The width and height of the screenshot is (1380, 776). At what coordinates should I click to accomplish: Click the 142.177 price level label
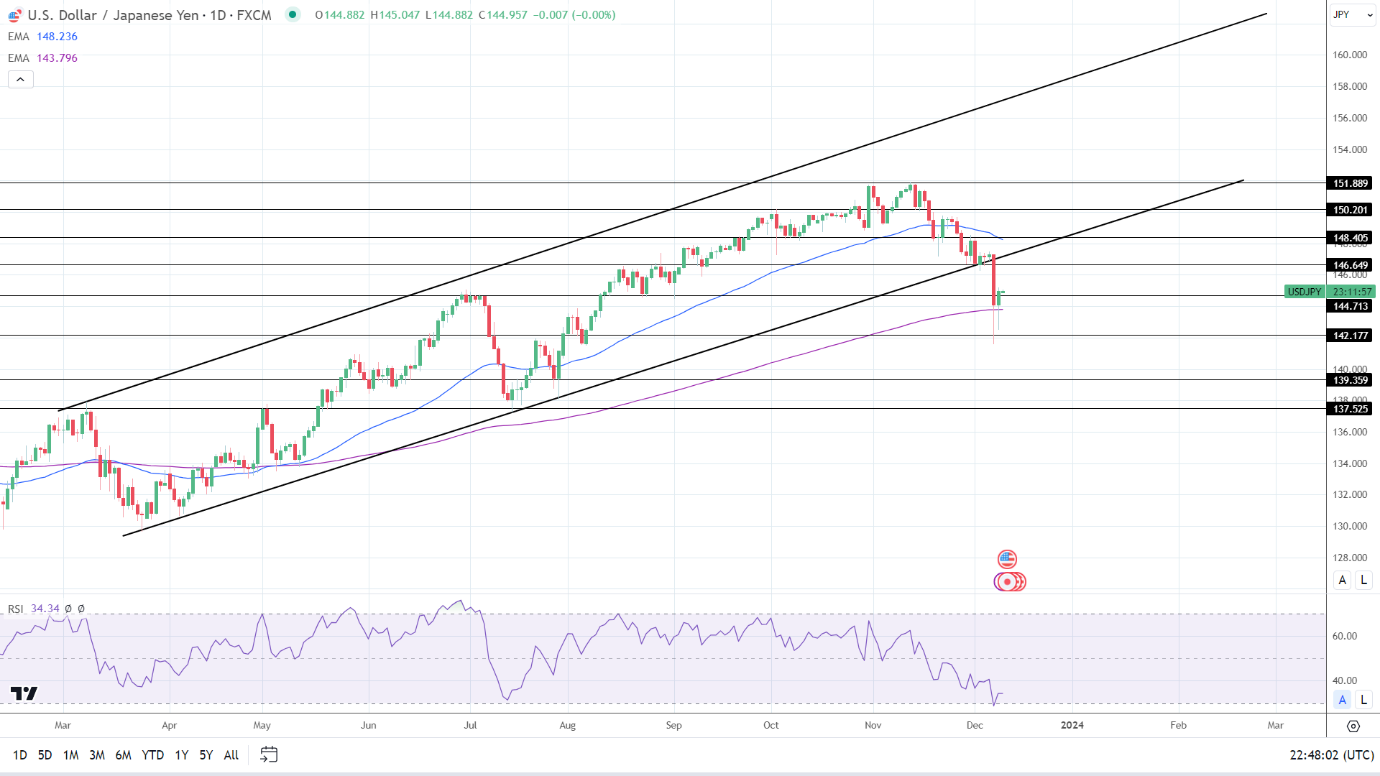pyautogui.click(x=1349, y=336)
